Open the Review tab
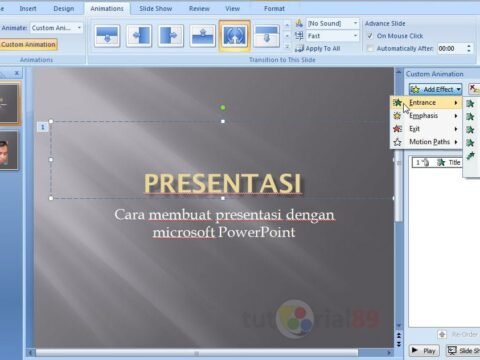The width and height of the screenshot is (480, 360). tap(199, 9)
